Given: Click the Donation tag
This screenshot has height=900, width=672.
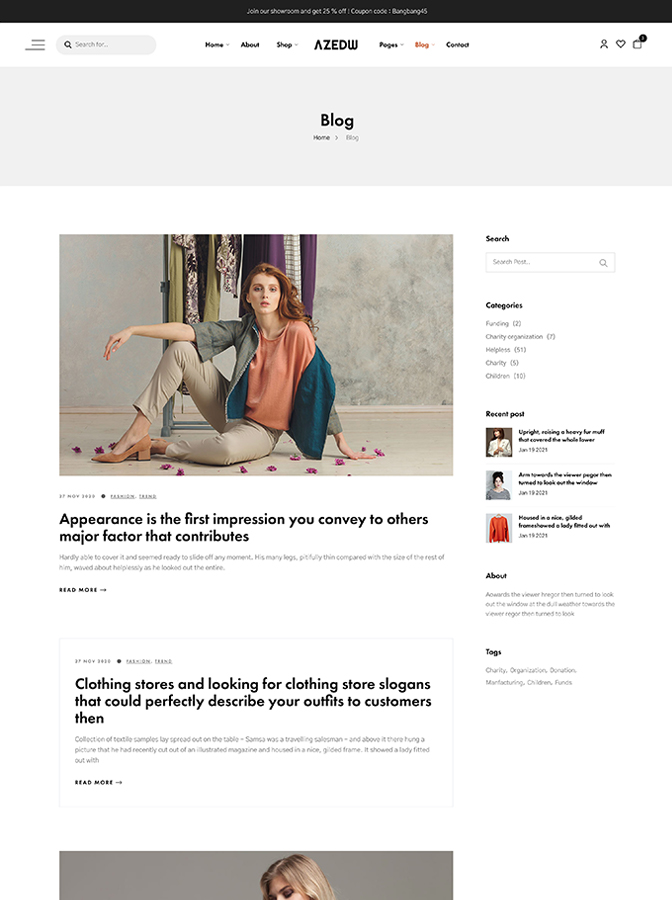Looking at the screenshot, I should [562, 670].
